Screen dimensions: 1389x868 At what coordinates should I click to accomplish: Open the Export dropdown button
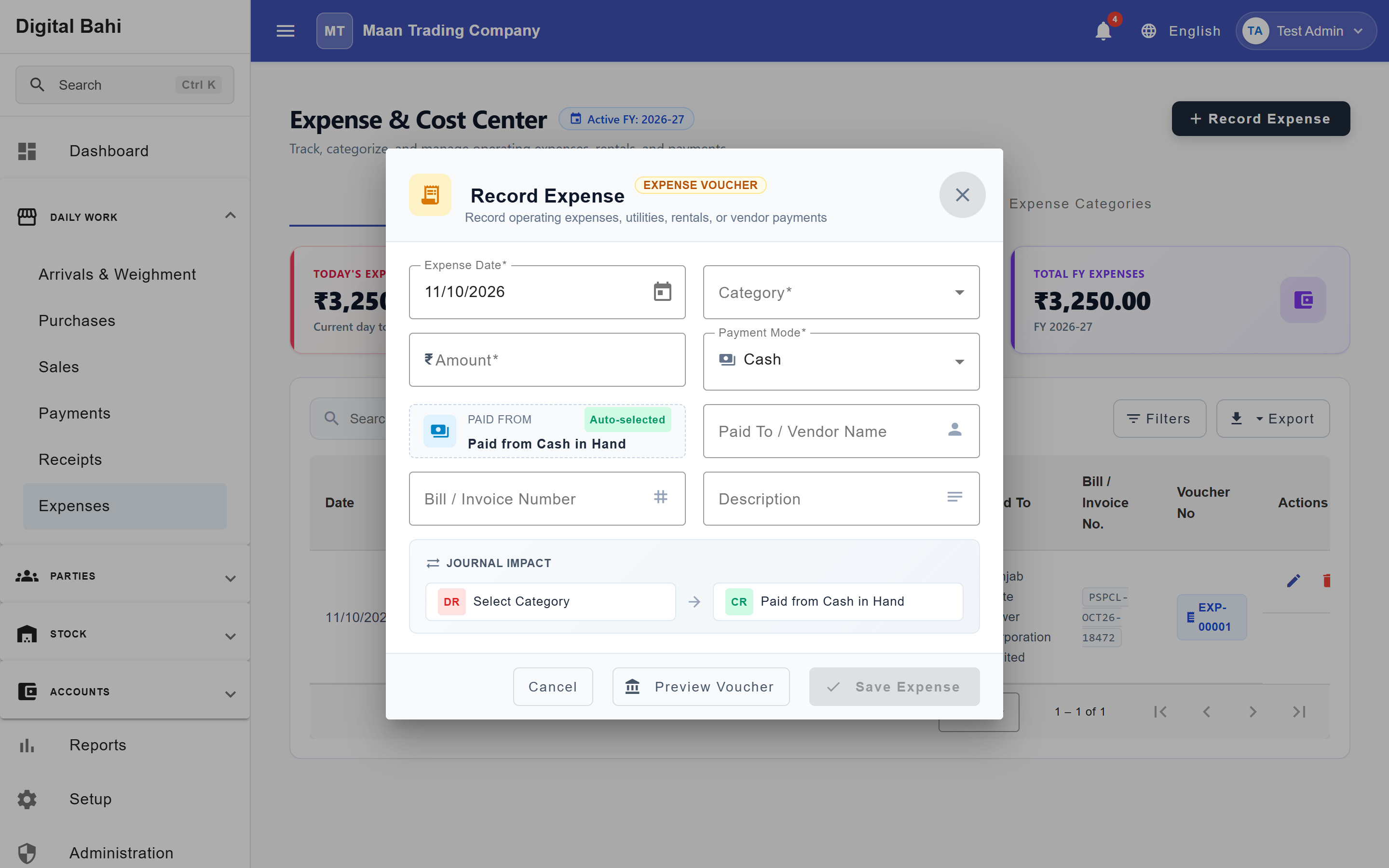(1272, 419)
